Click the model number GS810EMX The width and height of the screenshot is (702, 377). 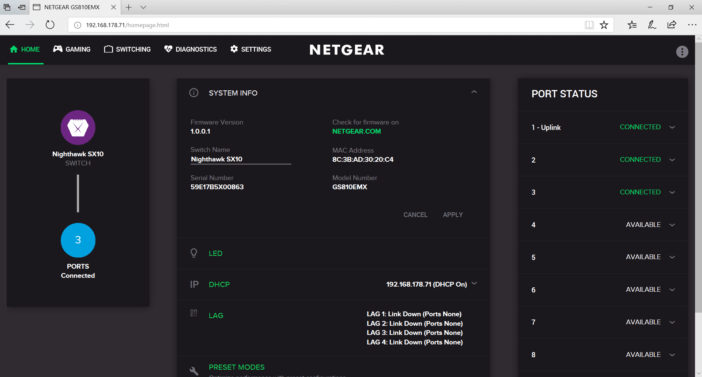click(x=350, y=187)
